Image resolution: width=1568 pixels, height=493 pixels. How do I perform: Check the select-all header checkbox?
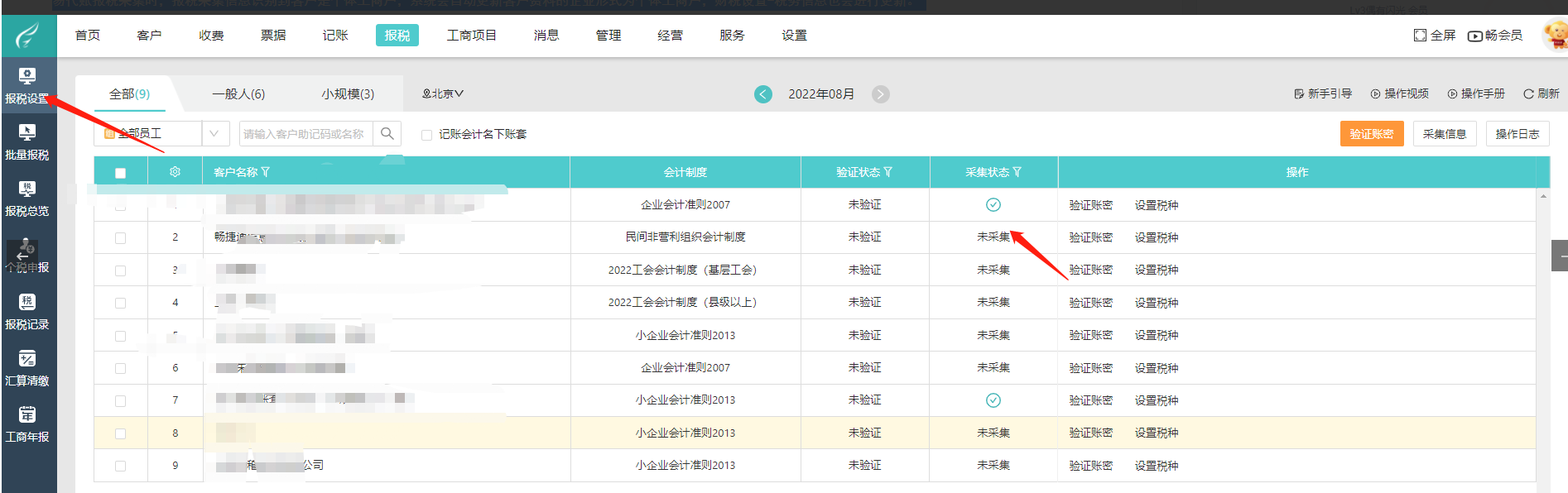click(x=121, y=173)
